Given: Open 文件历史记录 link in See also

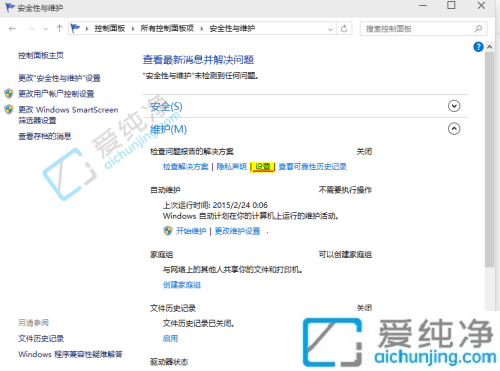Looking at the screenshot, I should (41, 339).
